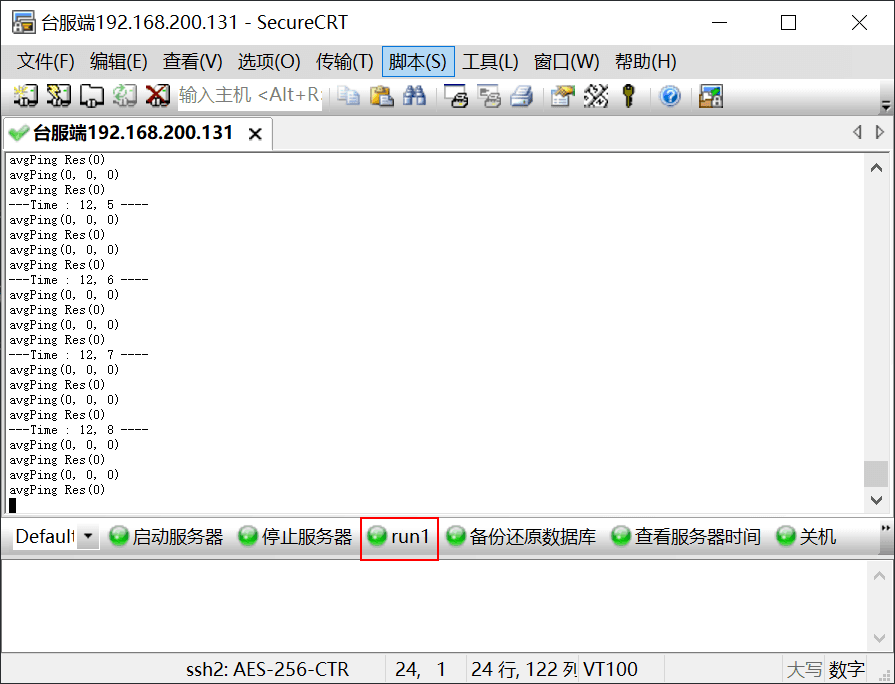
Task: Click the terminal scroll-up arrow
Action: 876,168
